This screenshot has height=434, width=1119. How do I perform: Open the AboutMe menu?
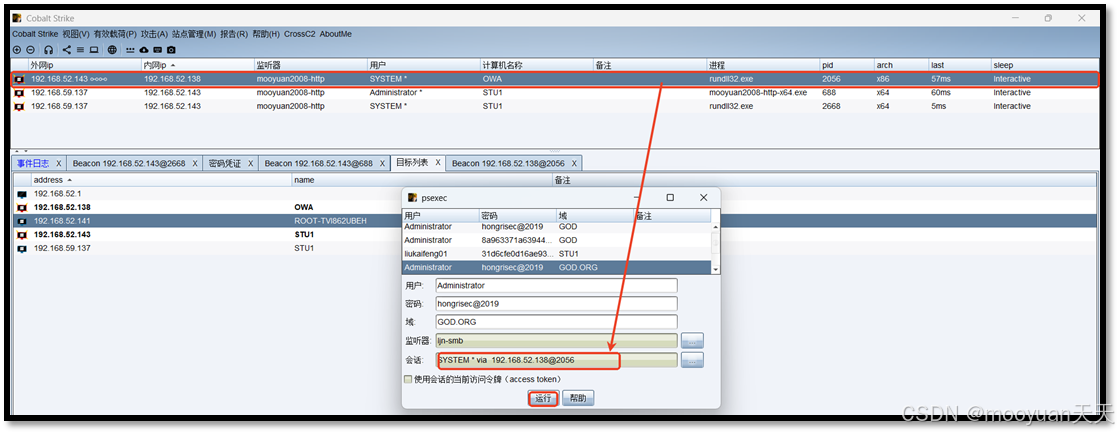pos(335,34)
